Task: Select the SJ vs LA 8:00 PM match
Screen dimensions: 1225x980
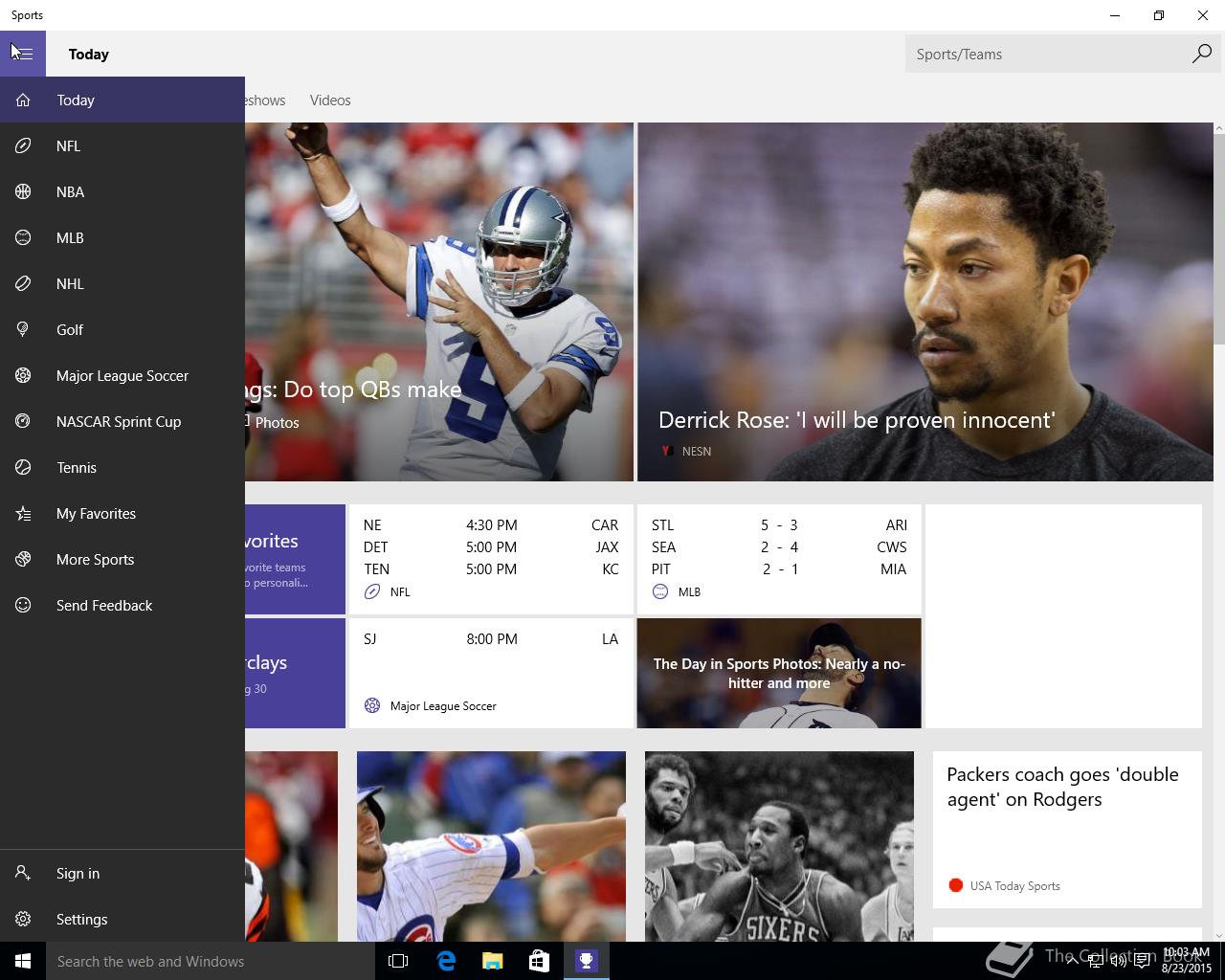Action: [491, 638]
